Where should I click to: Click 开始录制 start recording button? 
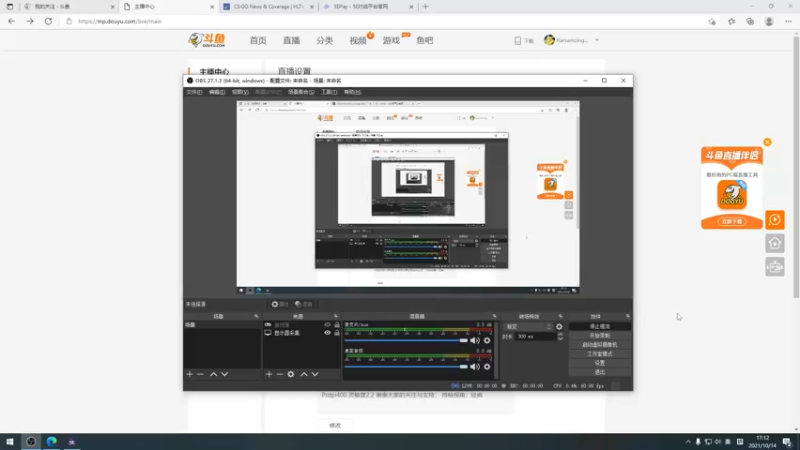tap(599, 335)
